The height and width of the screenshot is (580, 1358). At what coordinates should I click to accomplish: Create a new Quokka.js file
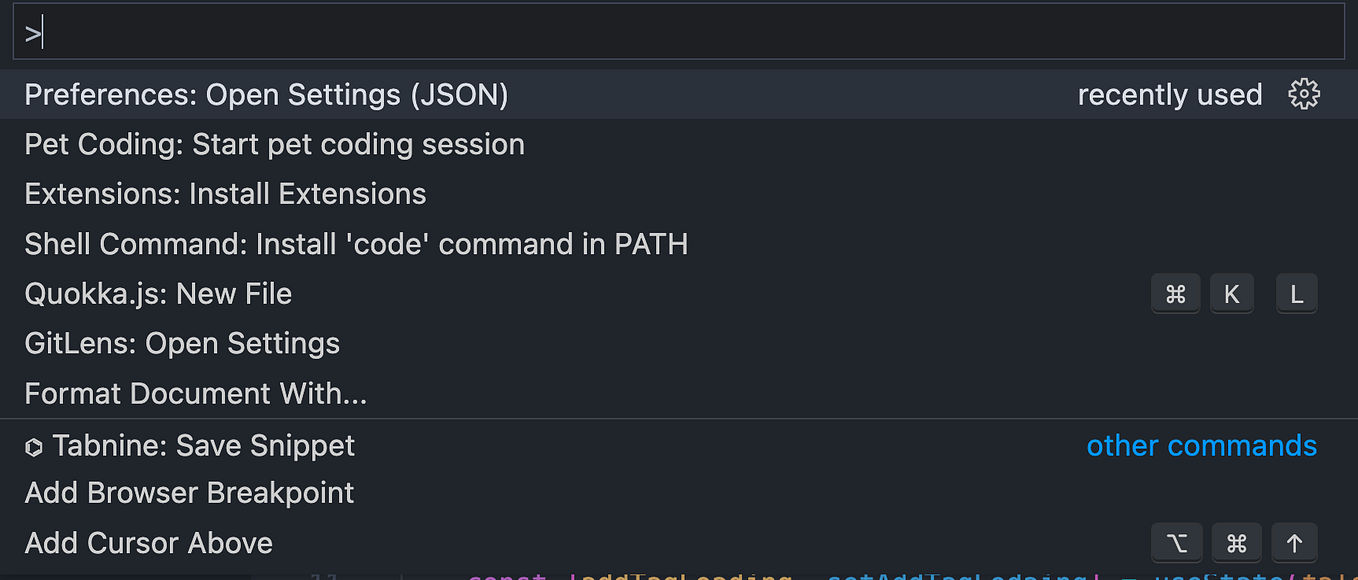tap(158, 293)
